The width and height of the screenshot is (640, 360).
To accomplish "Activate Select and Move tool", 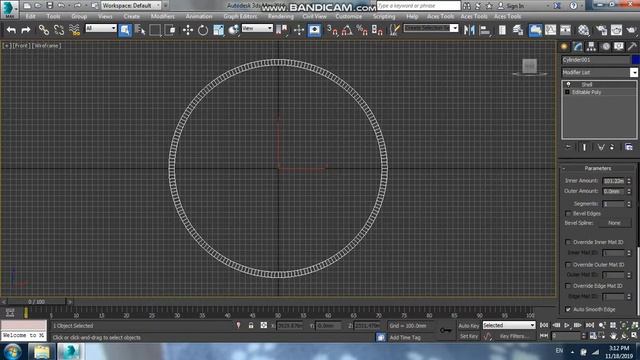I will [x=188, y=30].
